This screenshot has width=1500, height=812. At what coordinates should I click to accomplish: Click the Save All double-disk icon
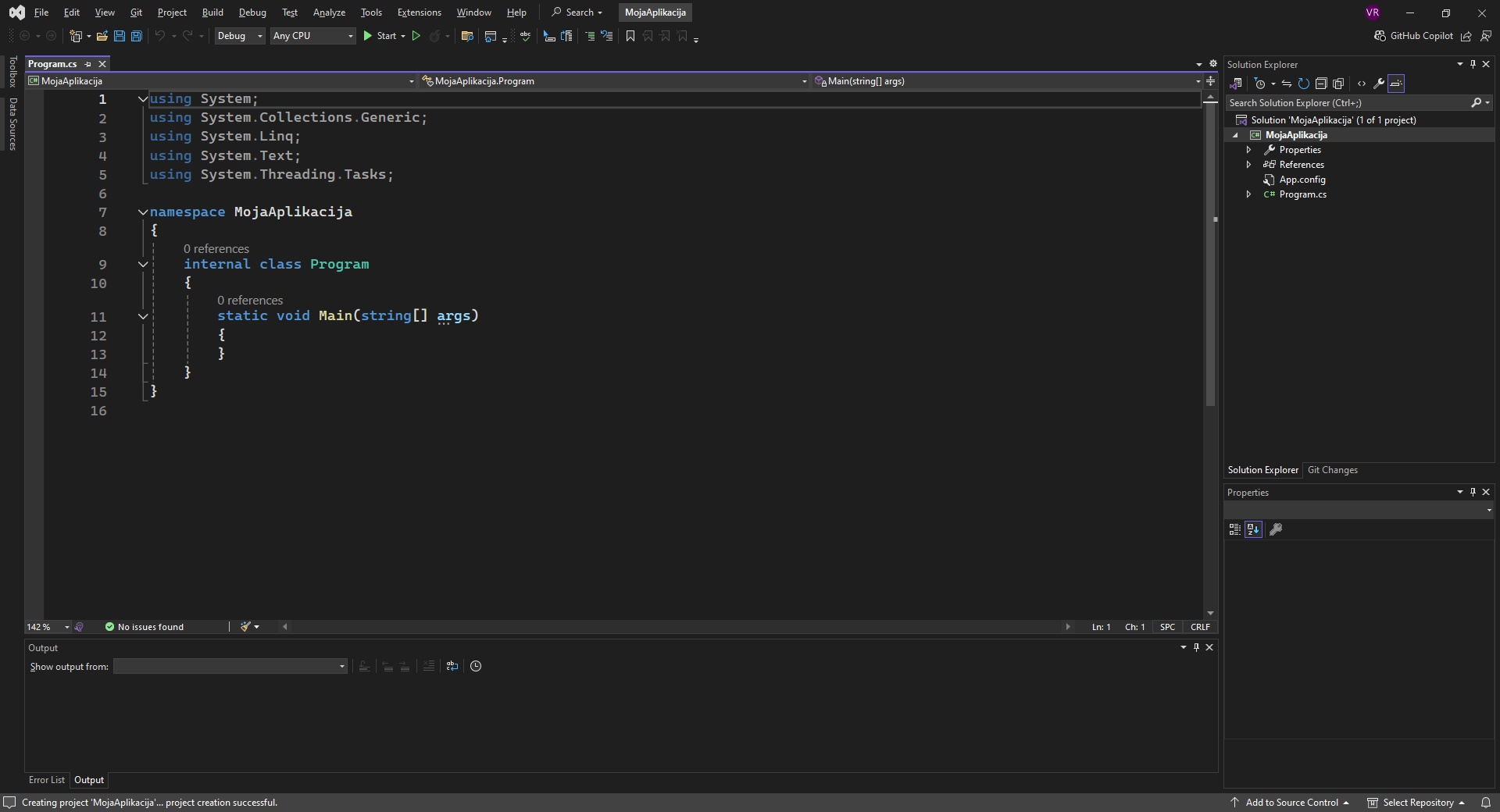click(x=137, y=36)
